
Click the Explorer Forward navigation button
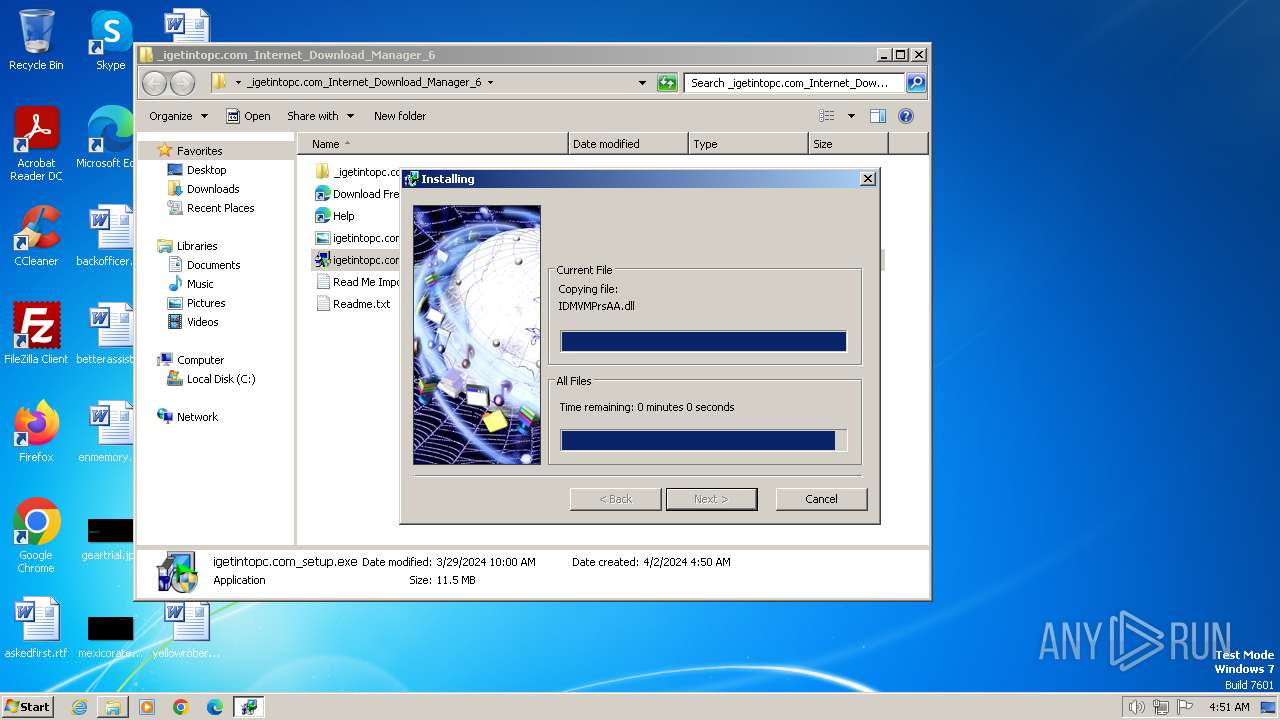182,83
